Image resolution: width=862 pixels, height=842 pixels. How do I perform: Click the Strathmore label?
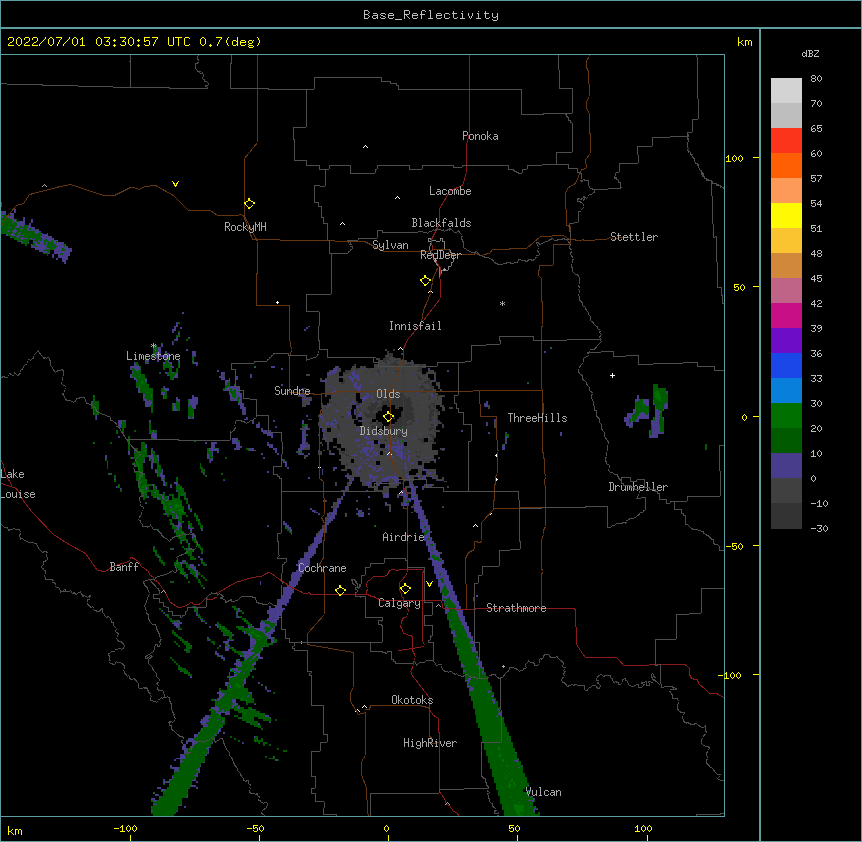coord(516,608)
